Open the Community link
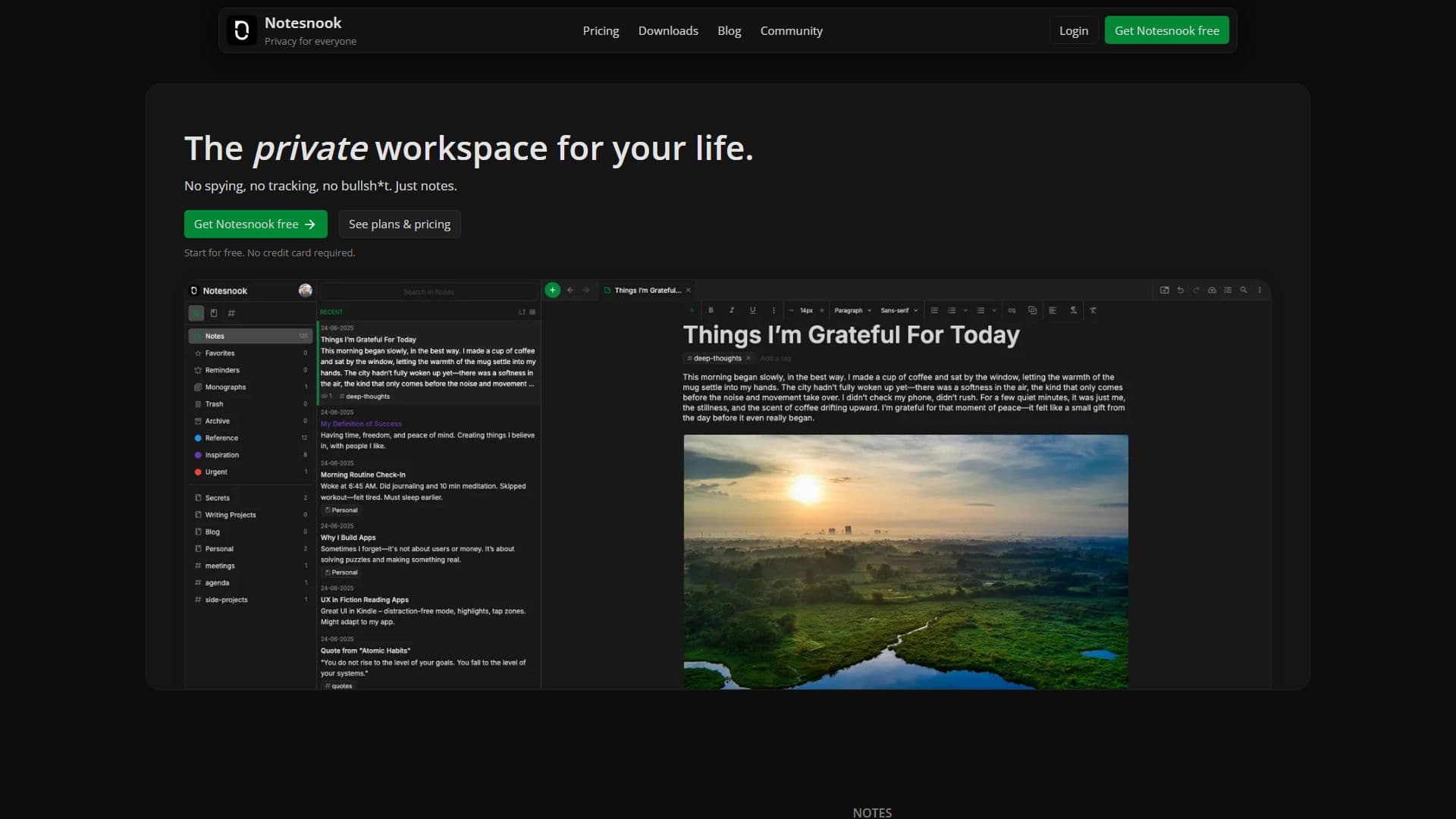 tap(791, 31)
